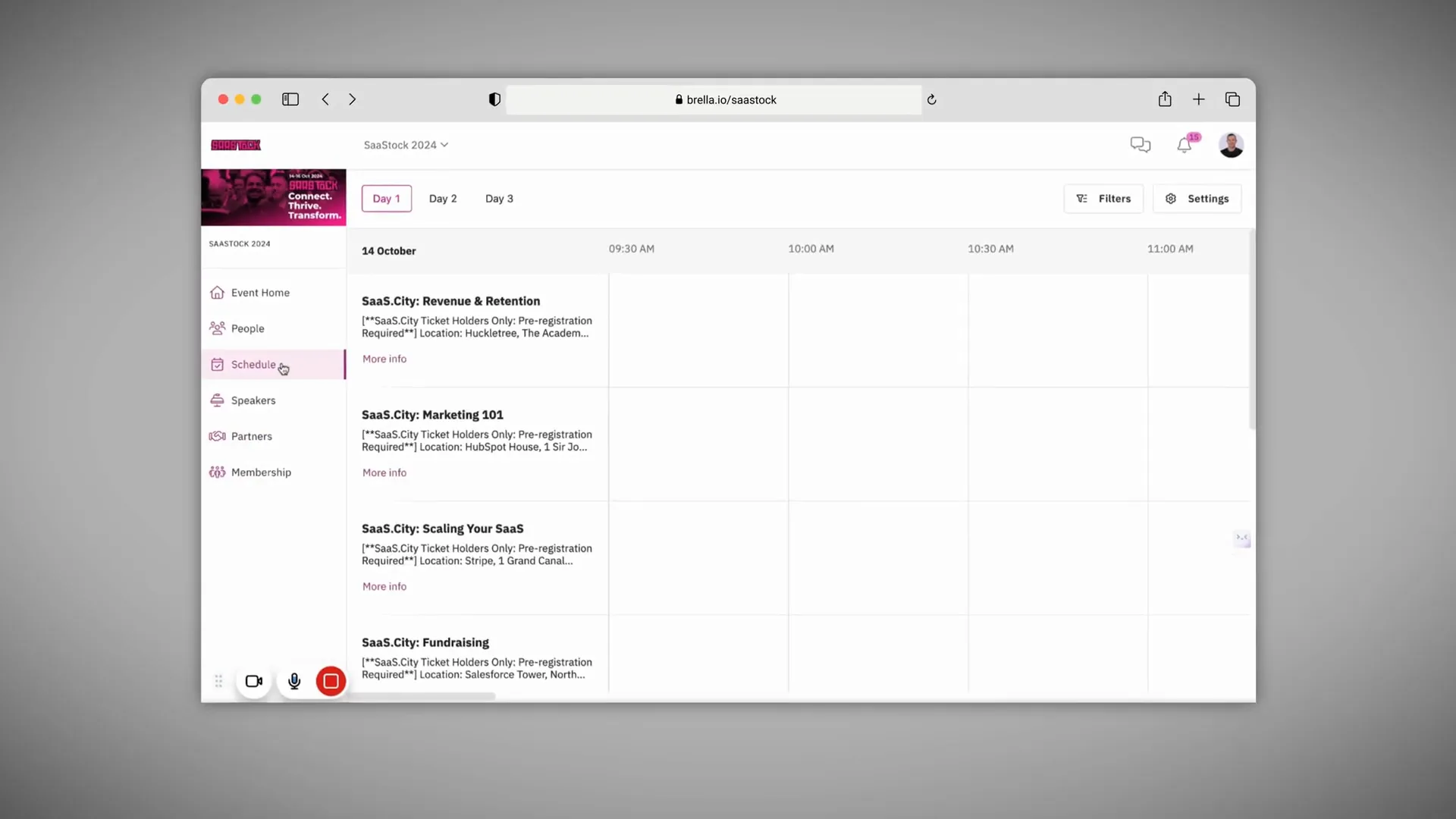Viewport: 1456px width, 819px height.
Task: Open a new tab with plus icon
Action: tap(1199, 99)
